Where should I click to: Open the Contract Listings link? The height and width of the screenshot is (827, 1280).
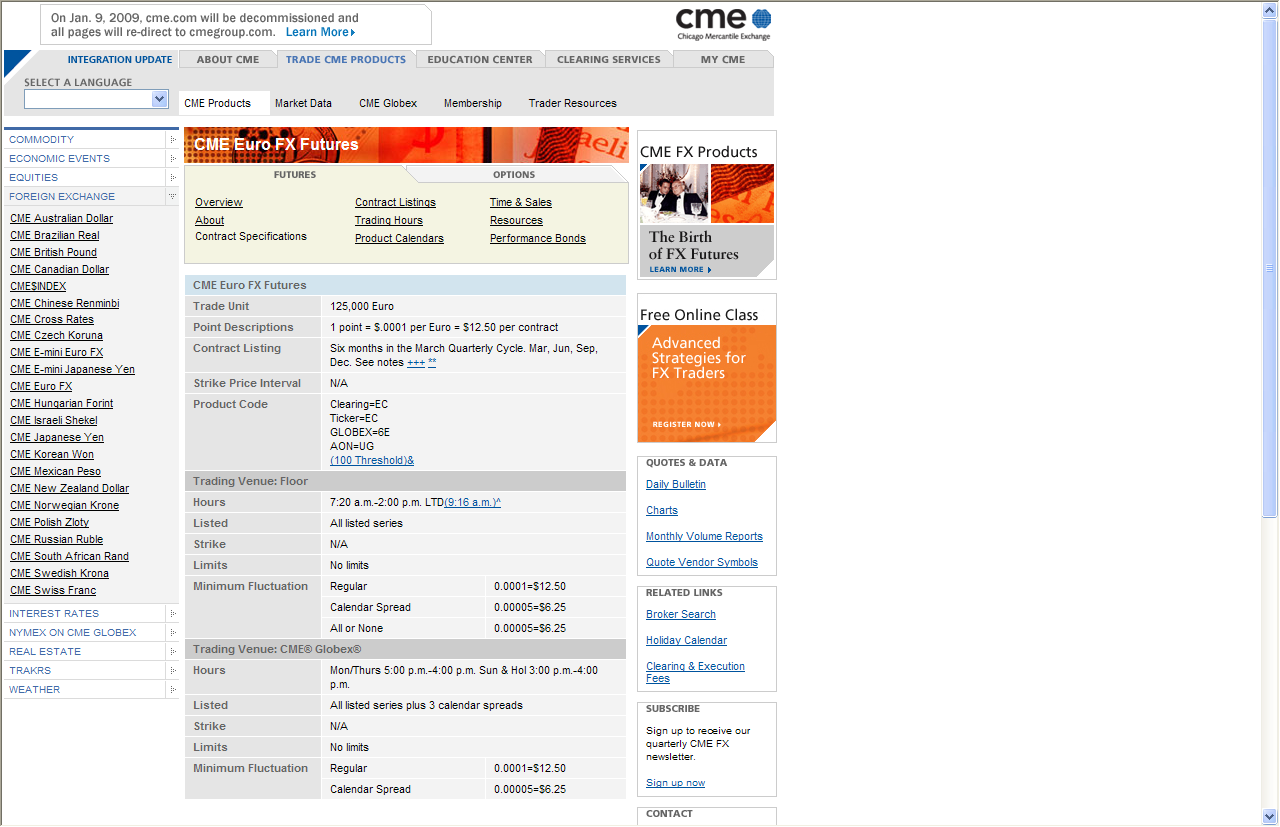395,202
